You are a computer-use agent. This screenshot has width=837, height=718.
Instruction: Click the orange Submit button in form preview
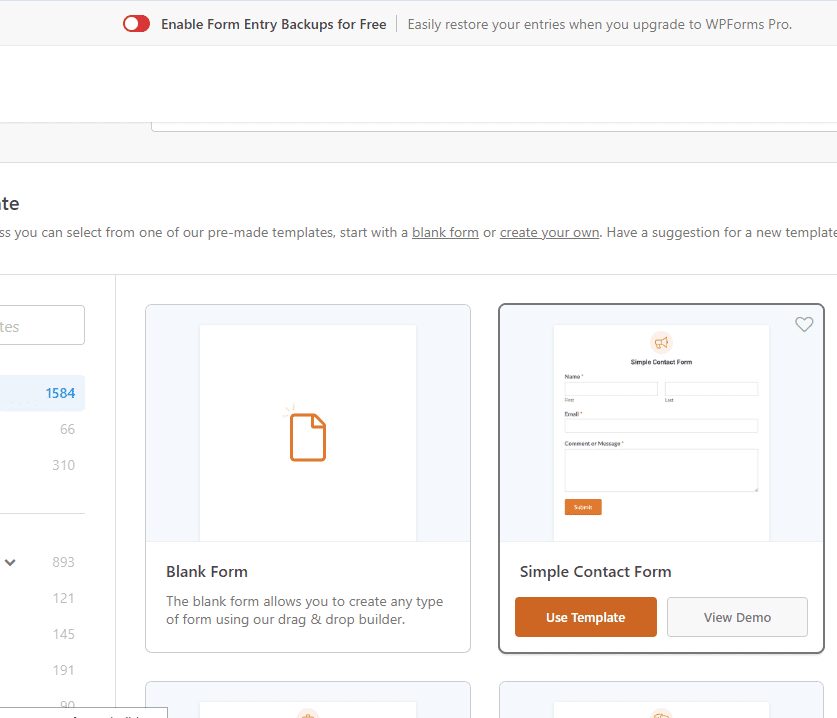tap(583, 507)
